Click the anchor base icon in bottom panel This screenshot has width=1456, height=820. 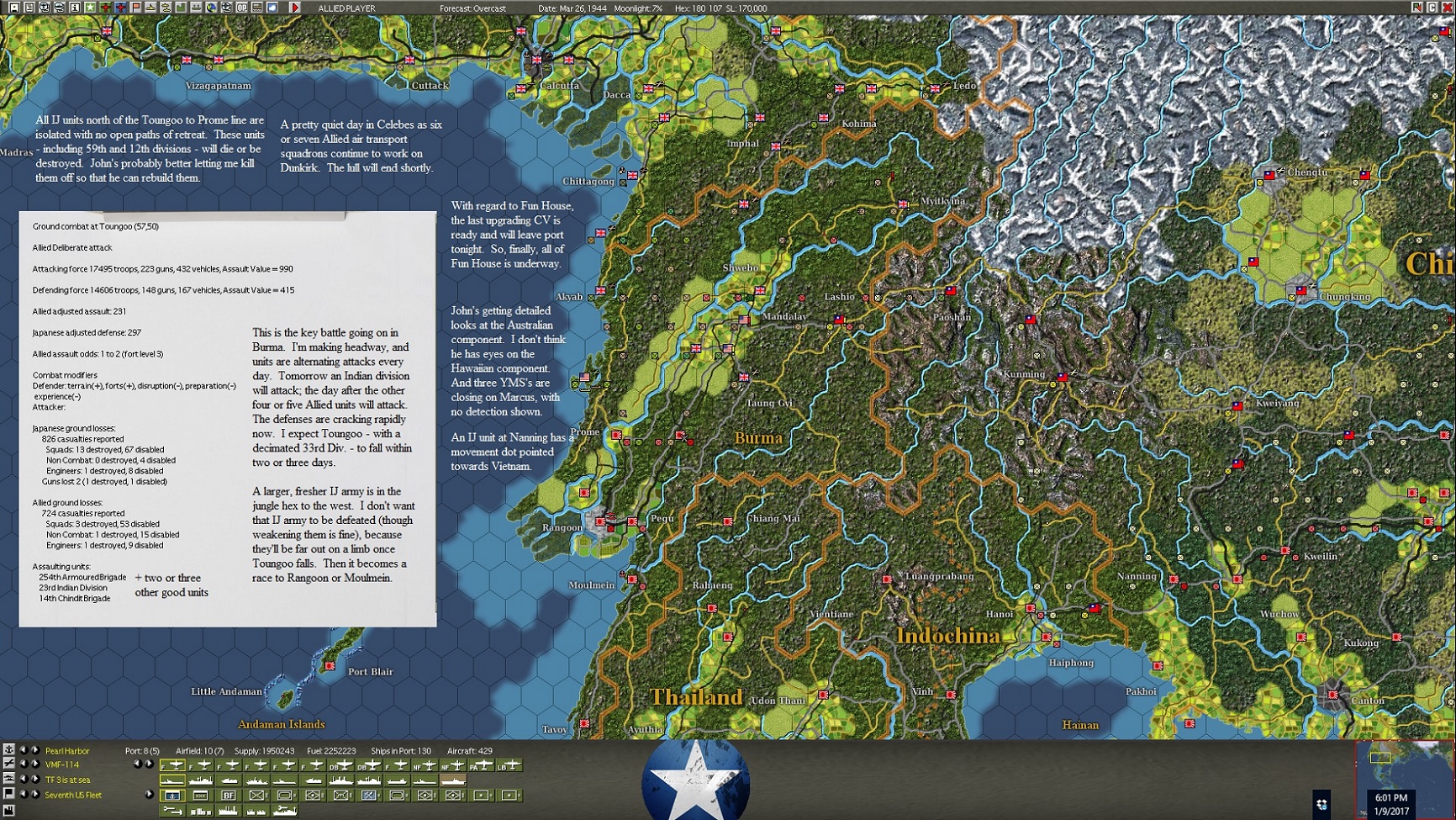pyautogui.click(x=8, y=749)
